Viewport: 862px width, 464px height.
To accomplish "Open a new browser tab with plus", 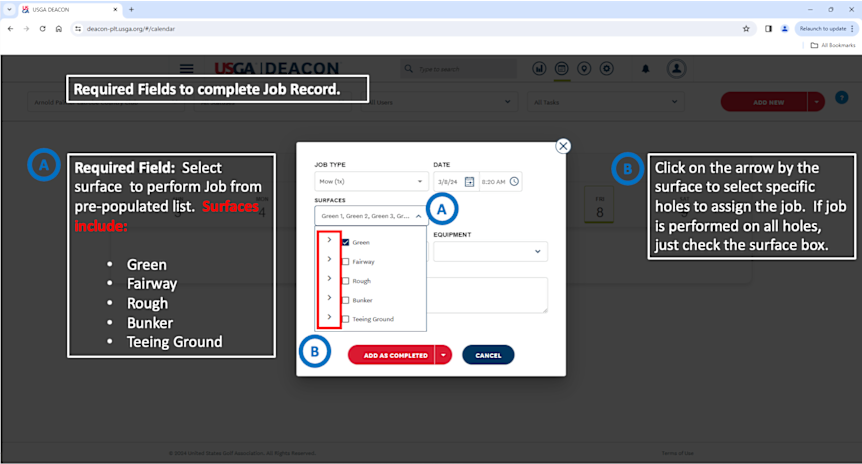I will (x=131, y=9).
